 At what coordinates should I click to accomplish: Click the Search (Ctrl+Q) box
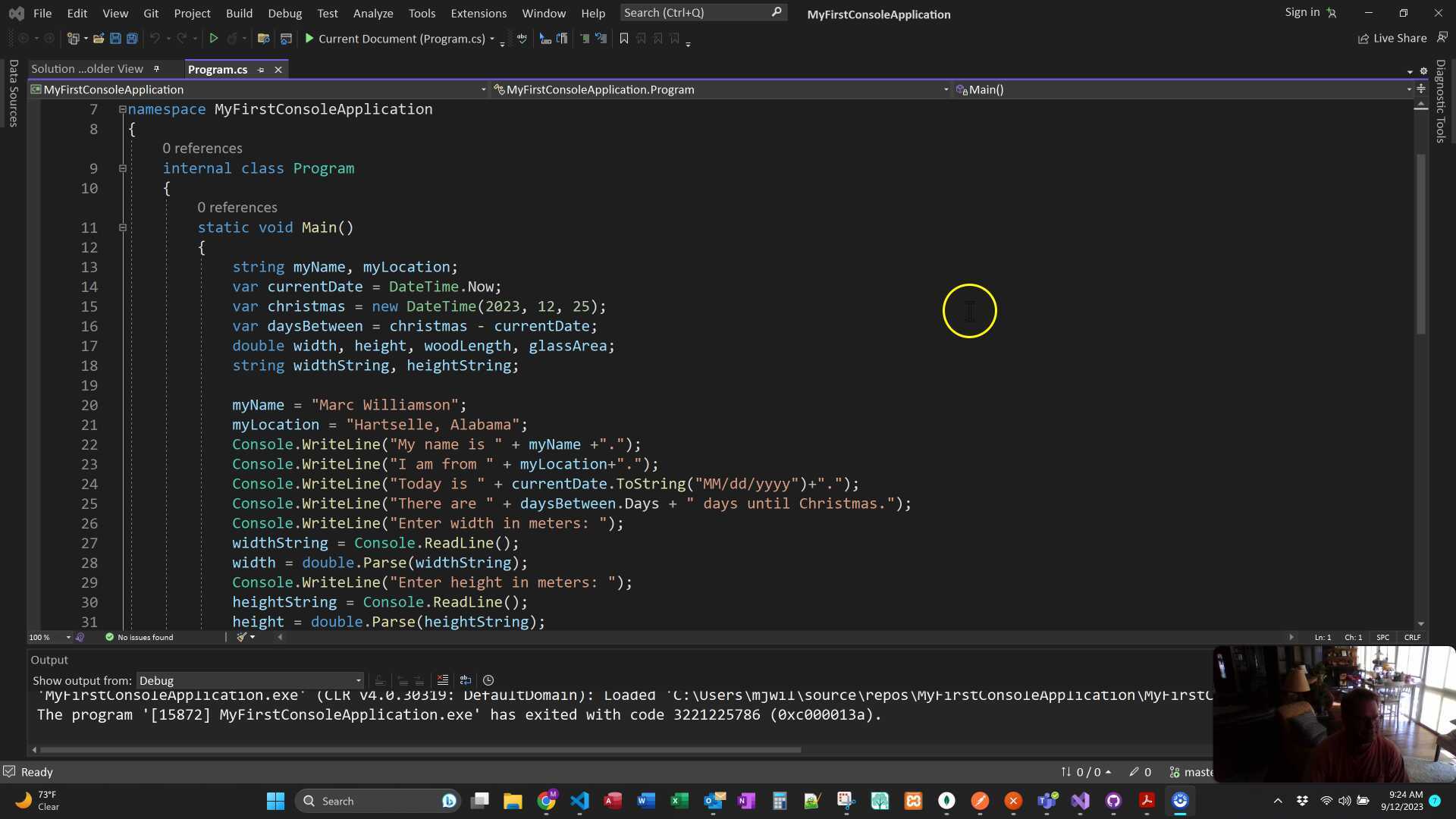(x=694, y=13)
